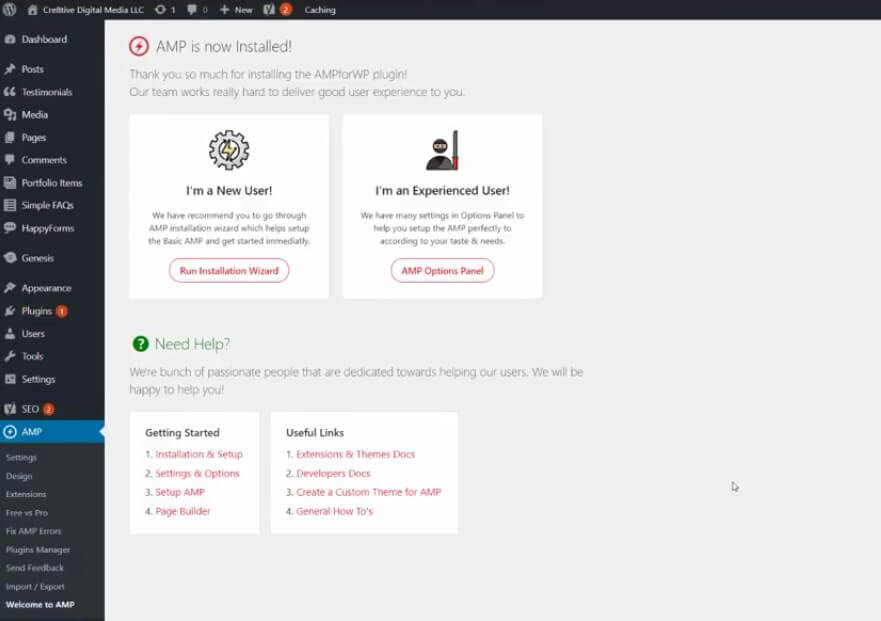881x621 pixels.
Task: Click the Dashboard gauge icon
Action: [x=10, y=39]
